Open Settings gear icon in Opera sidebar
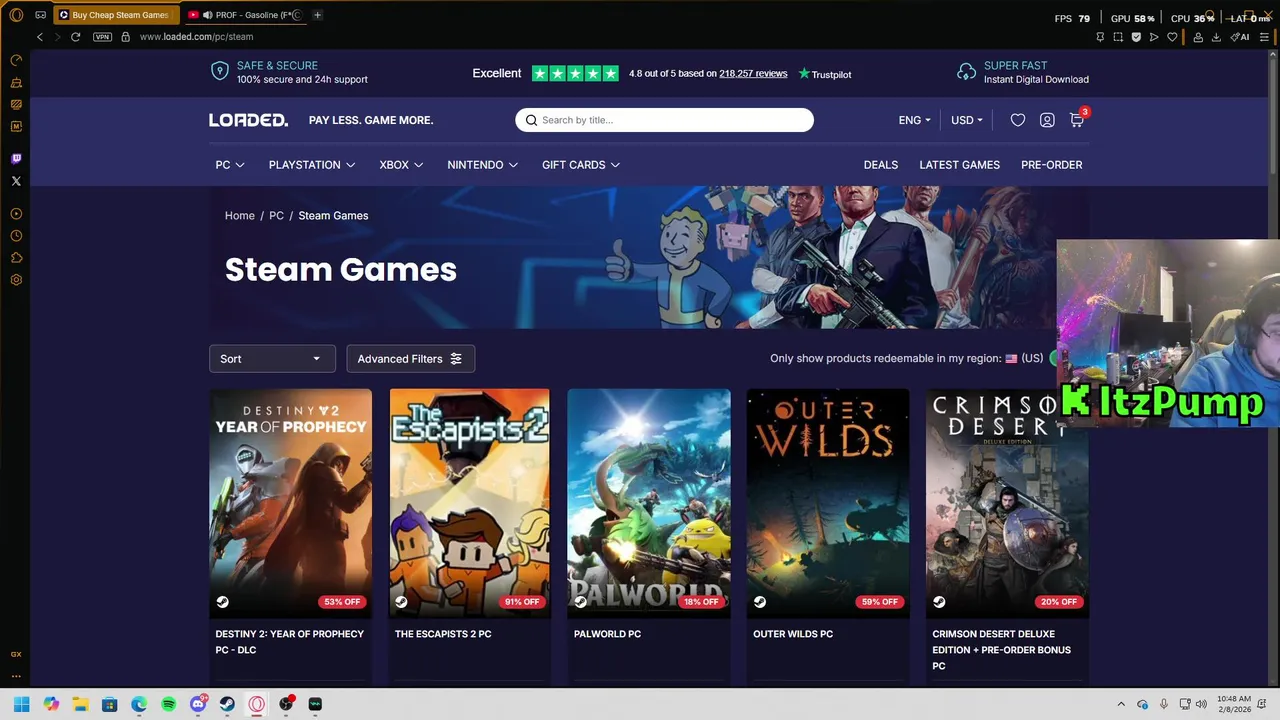The image size is (1280, 720). (16, 280)
